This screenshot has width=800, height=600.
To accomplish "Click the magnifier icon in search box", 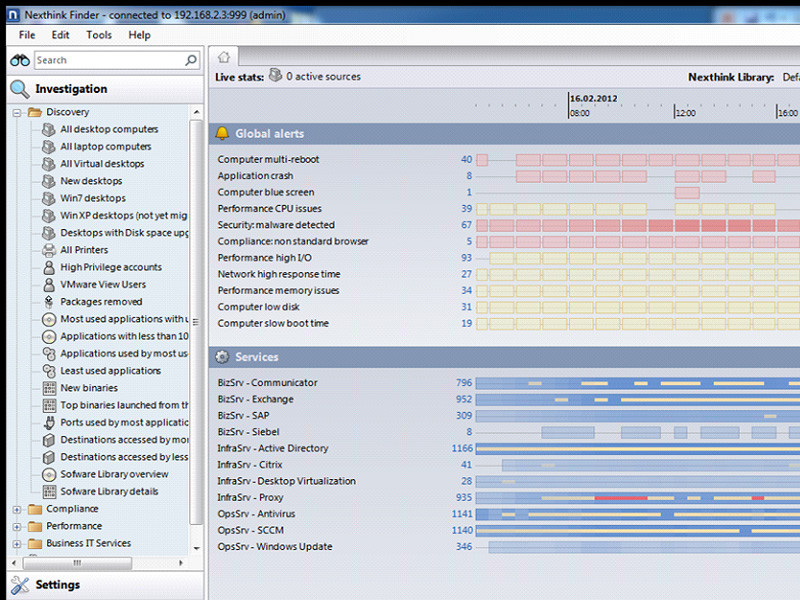I will [191, 60].
